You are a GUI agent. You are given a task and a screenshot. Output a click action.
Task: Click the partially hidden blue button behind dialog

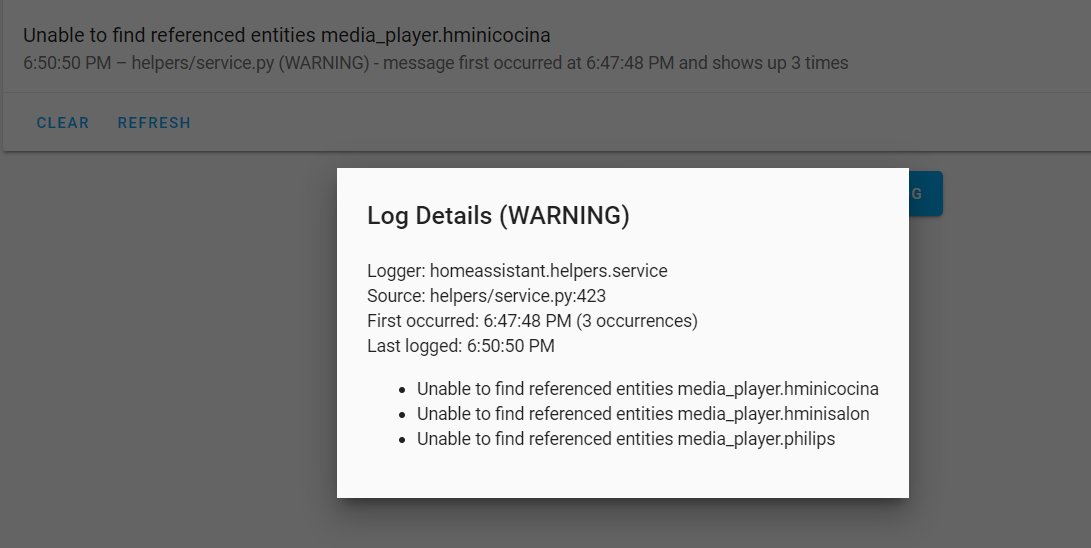coord(925,193)
